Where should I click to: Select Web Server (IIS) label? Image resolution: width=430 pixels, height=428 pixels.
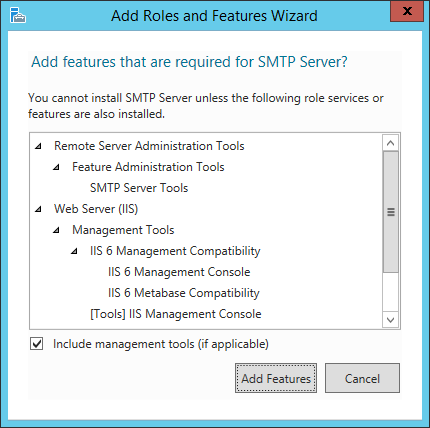click(x=96, y=209)
